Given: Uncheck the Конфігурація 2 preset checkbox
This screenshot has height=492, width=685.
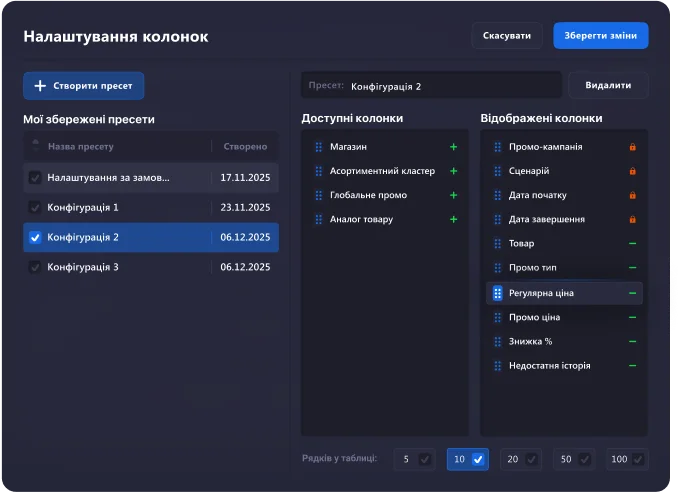Looking at the screenshot, I should (35, 238).
